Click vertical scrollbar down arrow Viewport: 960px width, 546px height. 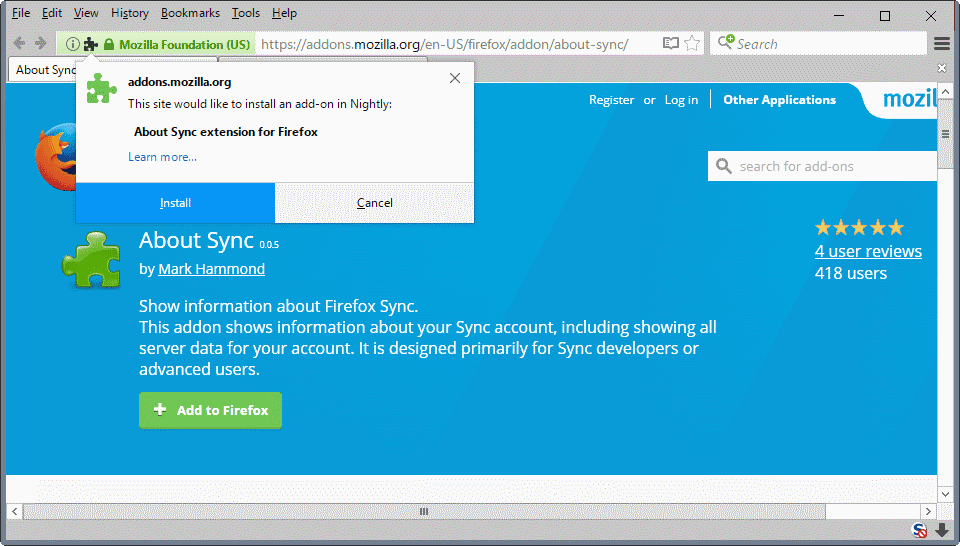pos(945,493)
